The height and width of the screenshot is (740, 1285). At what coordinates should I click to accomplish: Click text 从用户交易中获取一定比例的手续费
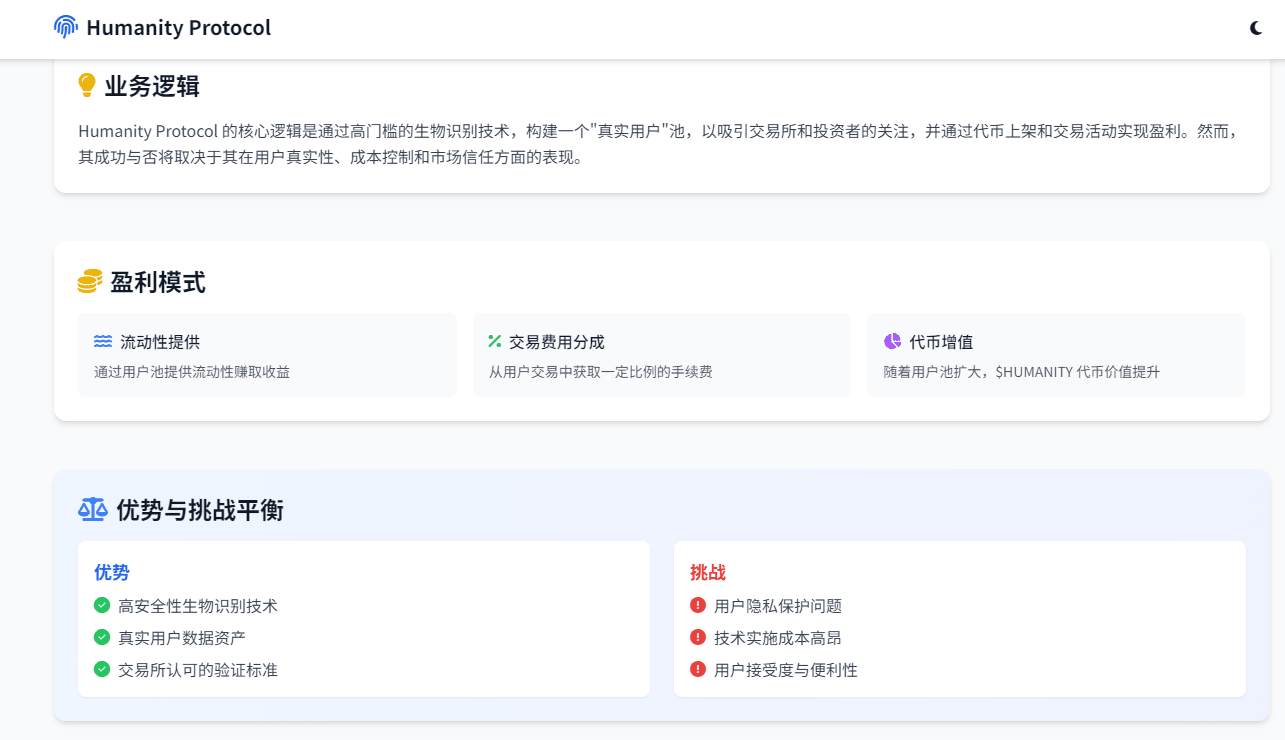click(x=600, y=372)
